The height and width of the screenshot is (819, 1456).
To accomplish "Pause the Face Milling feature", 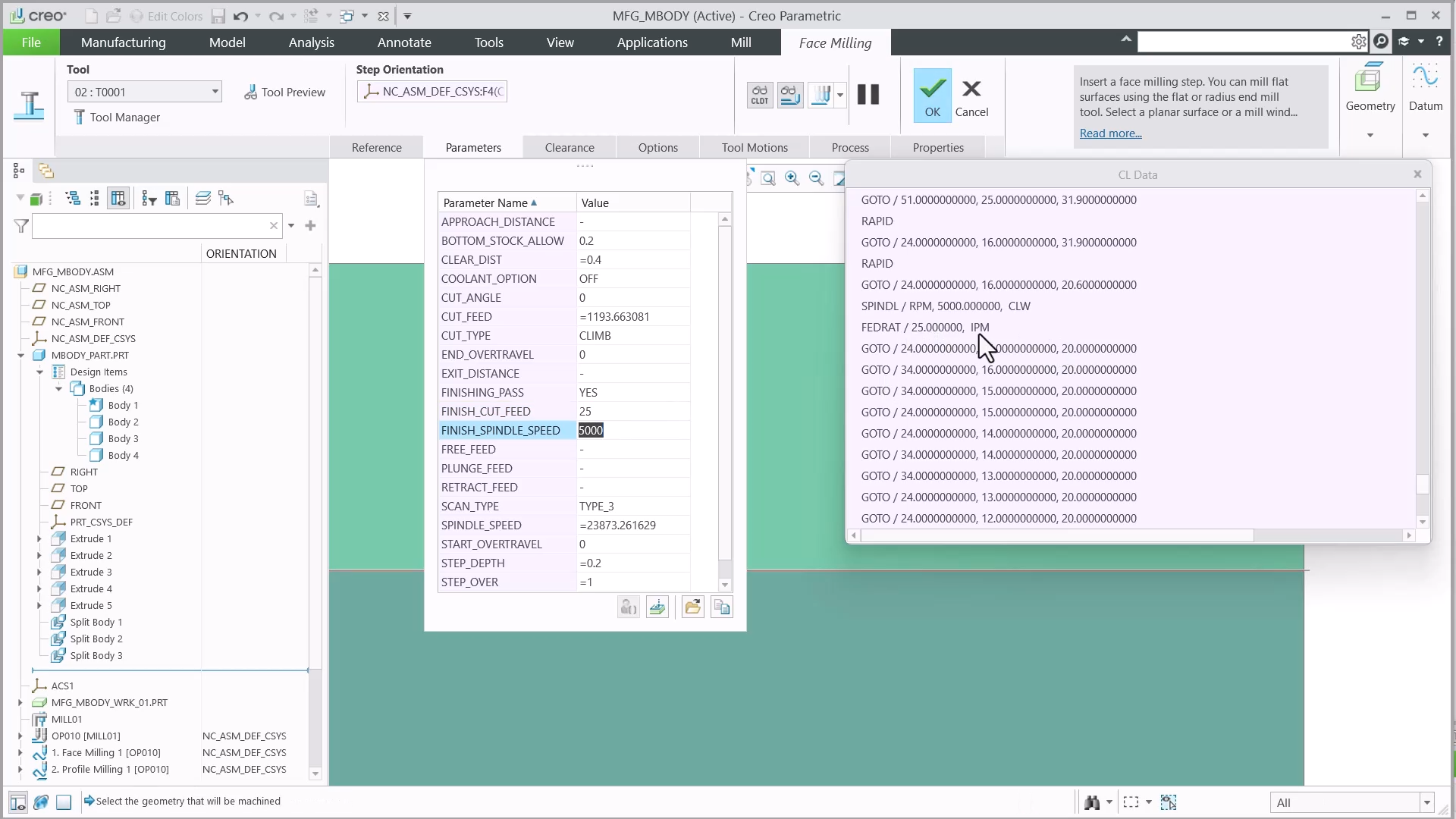I will [868, 95].
